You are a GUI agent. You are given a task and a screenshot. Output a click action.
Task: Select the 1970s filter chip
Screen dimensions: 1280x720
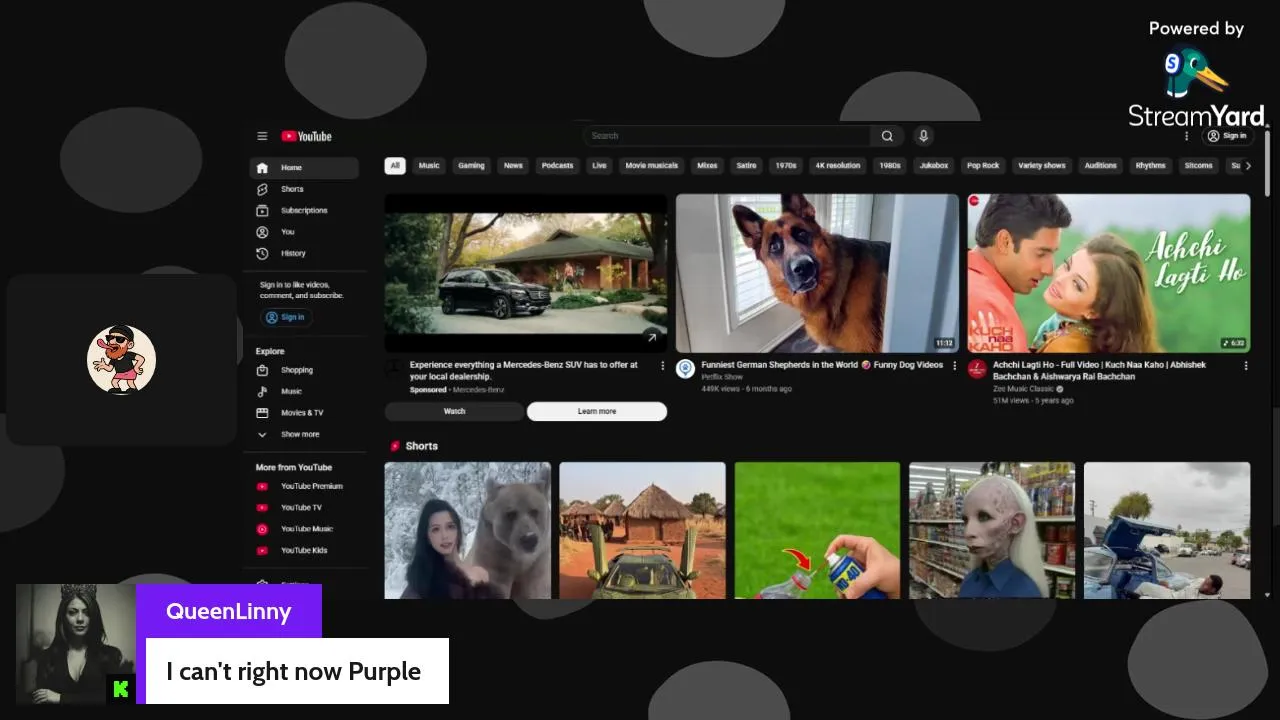click(x=787, y=166)
